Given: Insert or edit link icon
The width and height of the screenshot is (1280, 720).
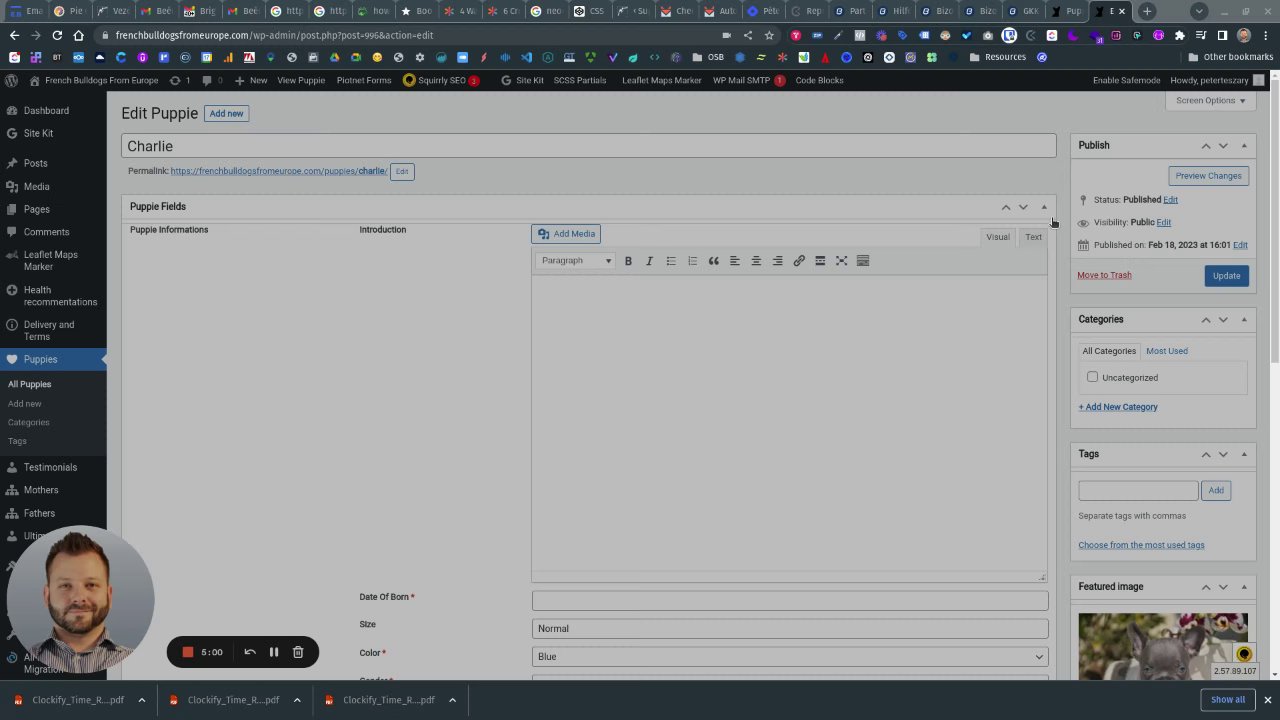Looking at the screenshot, I should click(799, 261).
